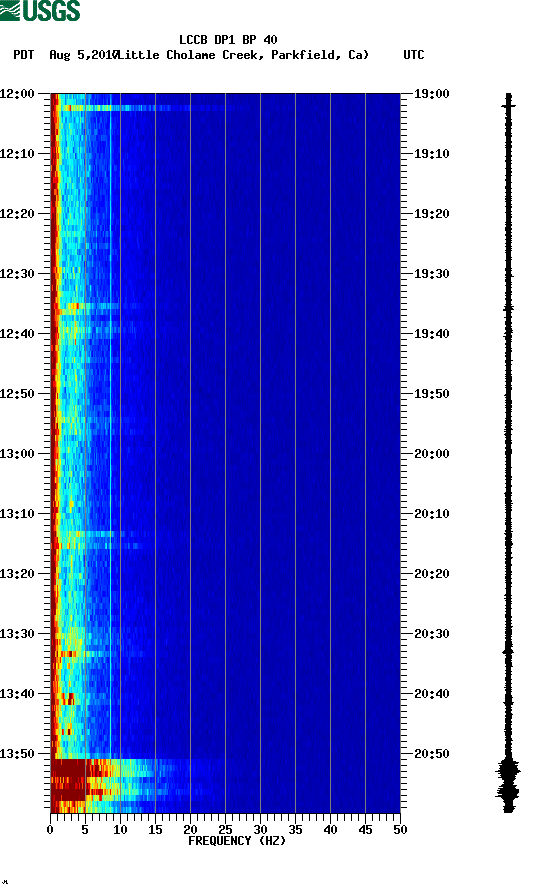Click the 13:10 PDT time label
Image resolution: width=552 pixels, height=893 pixels.
point(17,513)
